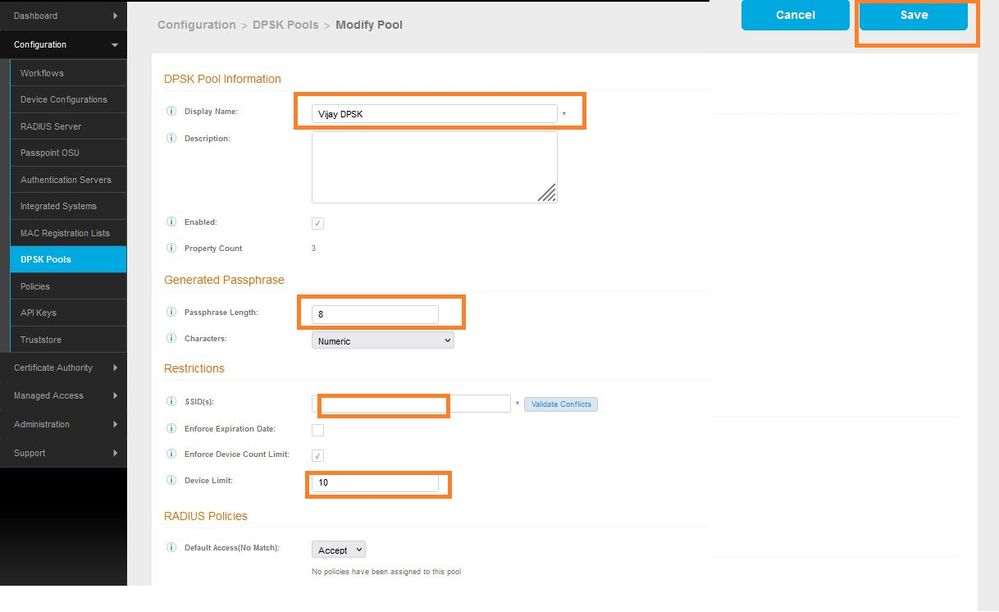
Task: Click the info icon beside Display Name
Action: coord(171,111)
